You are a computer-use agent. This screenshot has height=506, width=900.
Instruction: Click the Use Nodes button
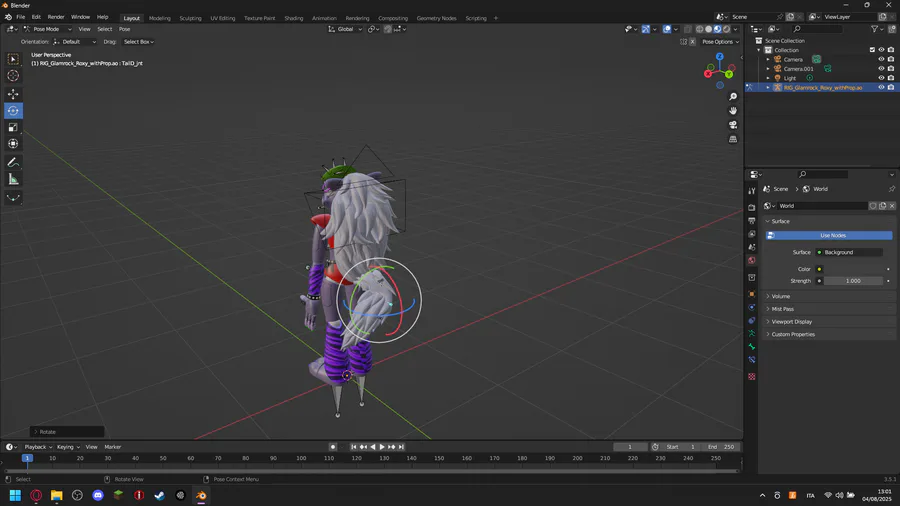coord(829,236)
